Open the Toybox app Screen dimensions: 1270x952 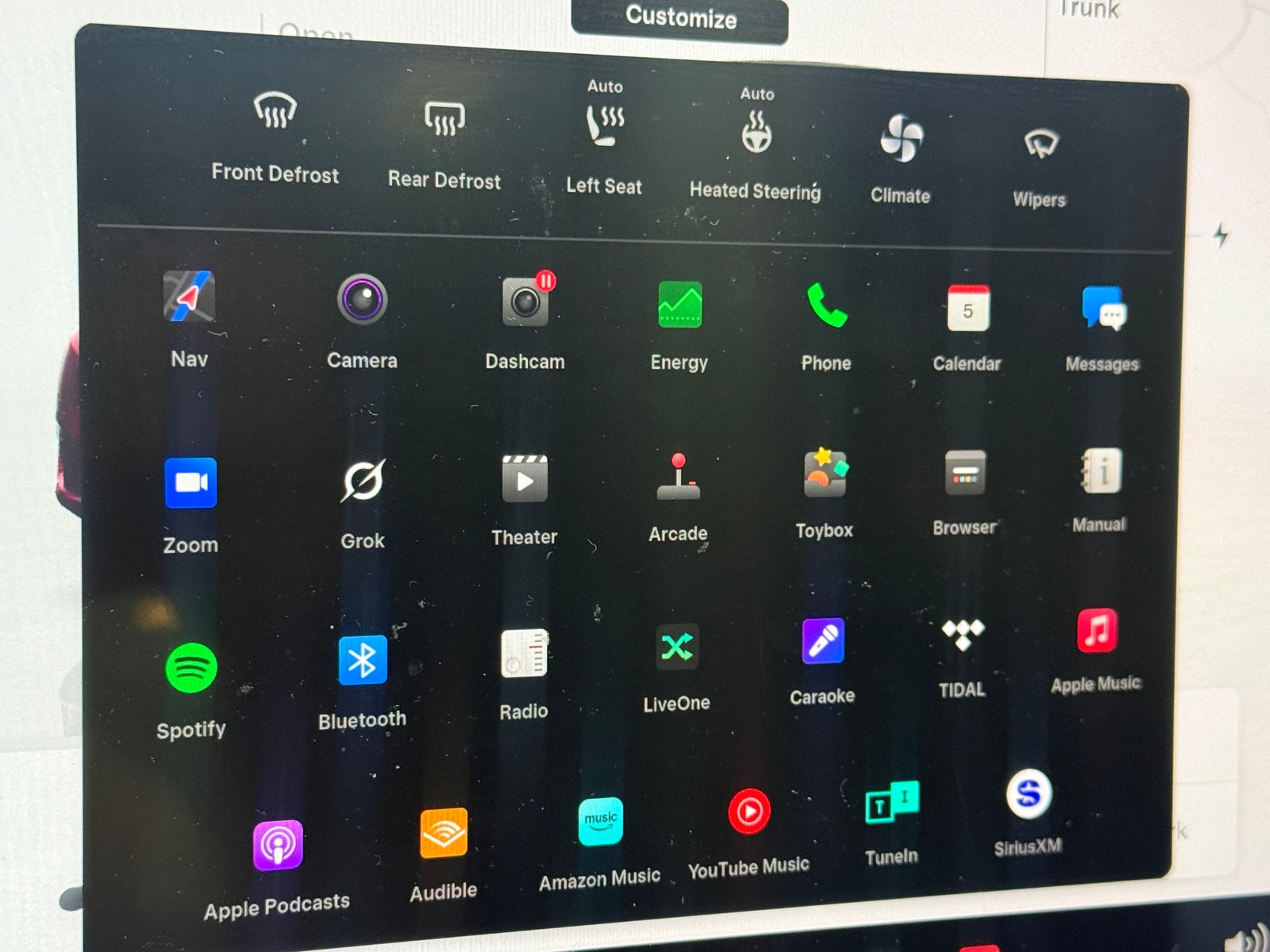tap(825, 473)
